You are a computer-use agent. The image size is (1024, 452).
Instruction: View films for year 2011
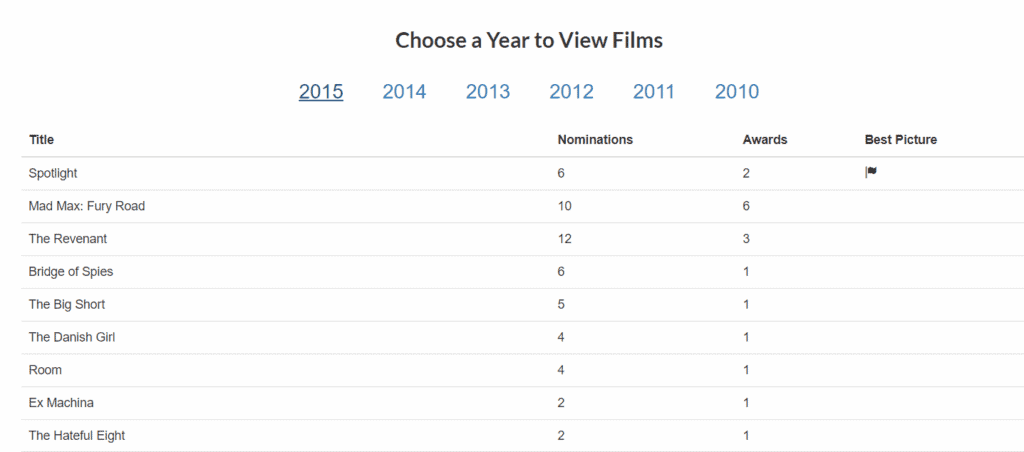tap(654, 92)
